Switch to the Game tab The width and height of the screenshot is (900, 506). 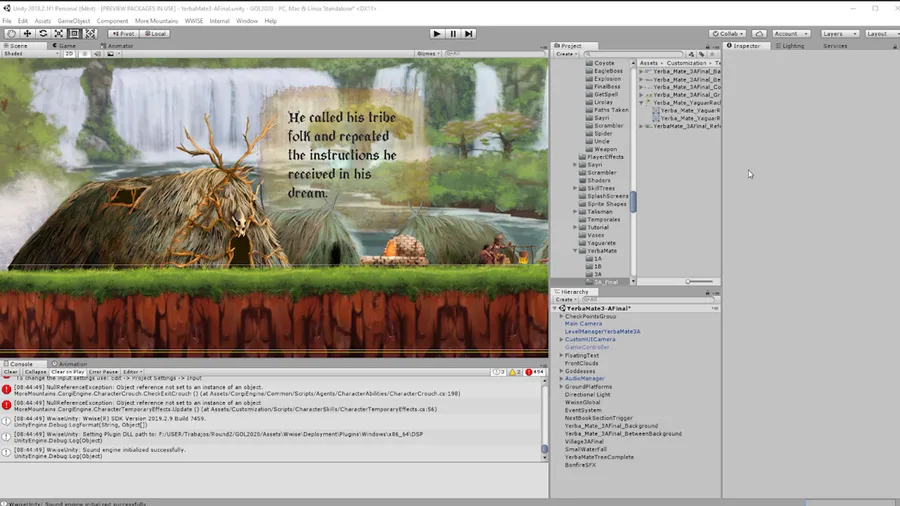(x=64, y=45)
